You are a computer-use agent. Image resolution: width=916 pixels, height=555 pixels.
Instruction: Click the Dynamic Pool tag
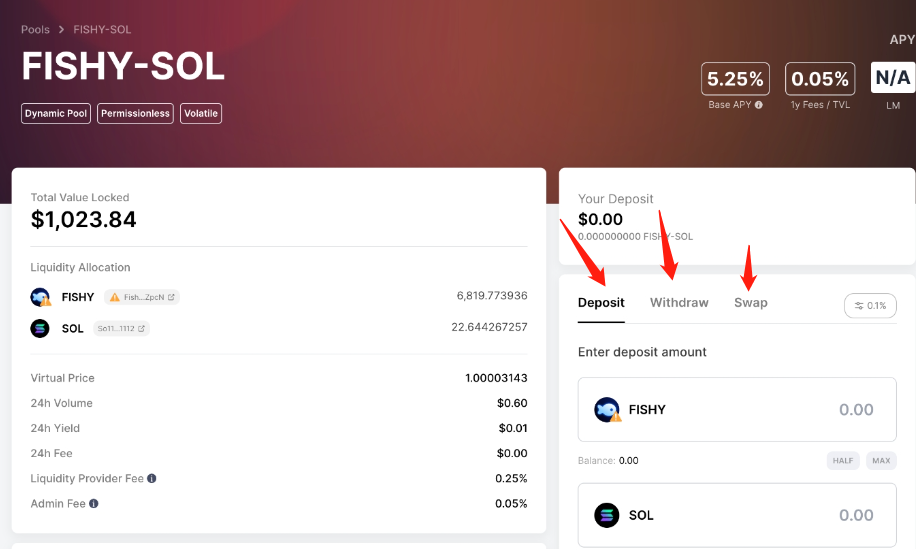[57, 114]
